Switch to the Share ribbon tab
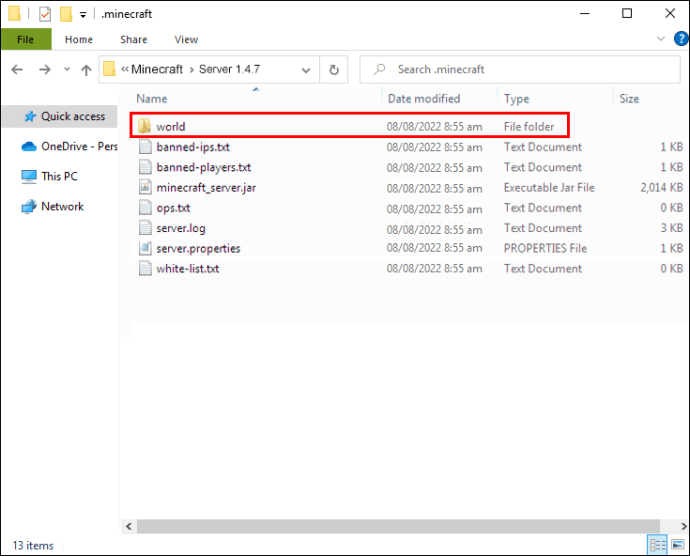This screenshot has height=556, width=690. [x=134, y=40]
